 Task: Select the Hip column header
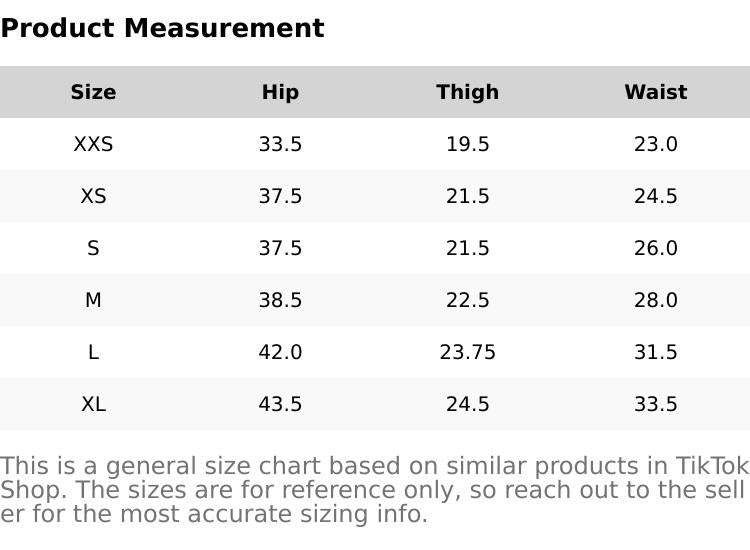pos(280,92)
